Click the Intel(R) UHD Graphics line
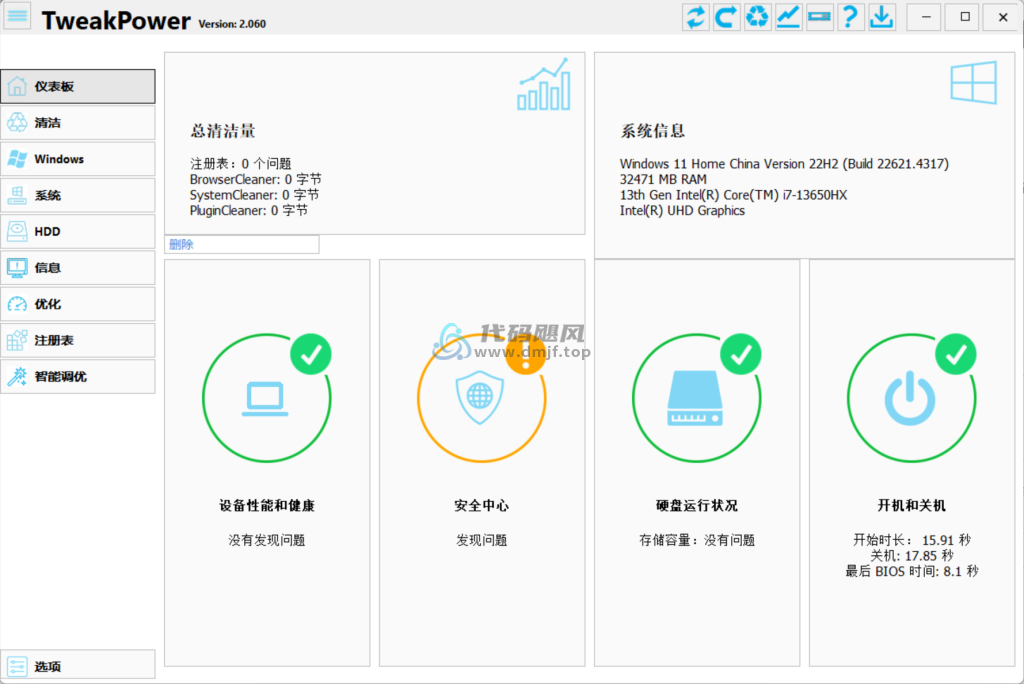This screenshot has width=1024, height=684. [x=682, y=210]
